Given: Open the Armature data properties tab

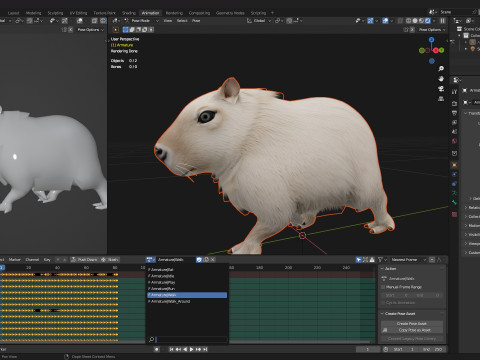Looking at the screenshot, I should [x=454, y=193].
